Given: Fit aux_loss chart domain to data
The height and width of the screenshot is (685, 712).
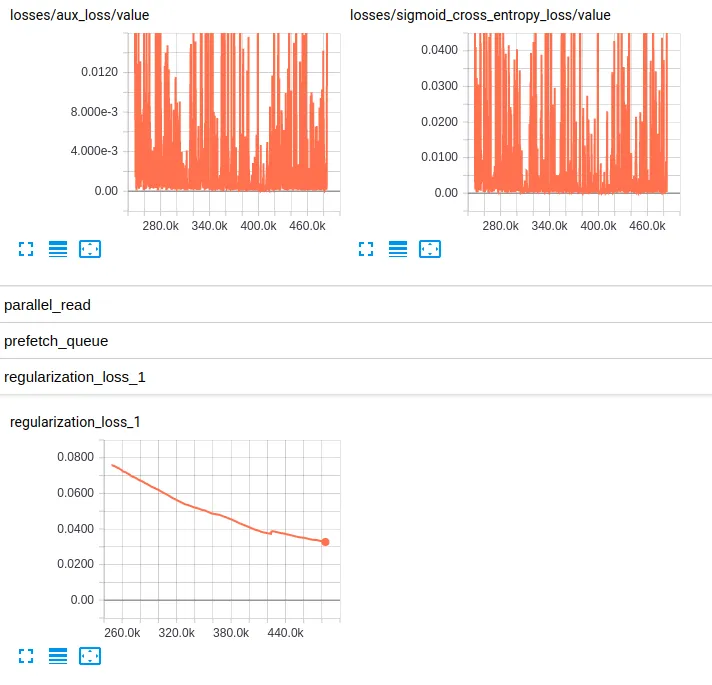Looking at the screenshot, I should 90,249.
